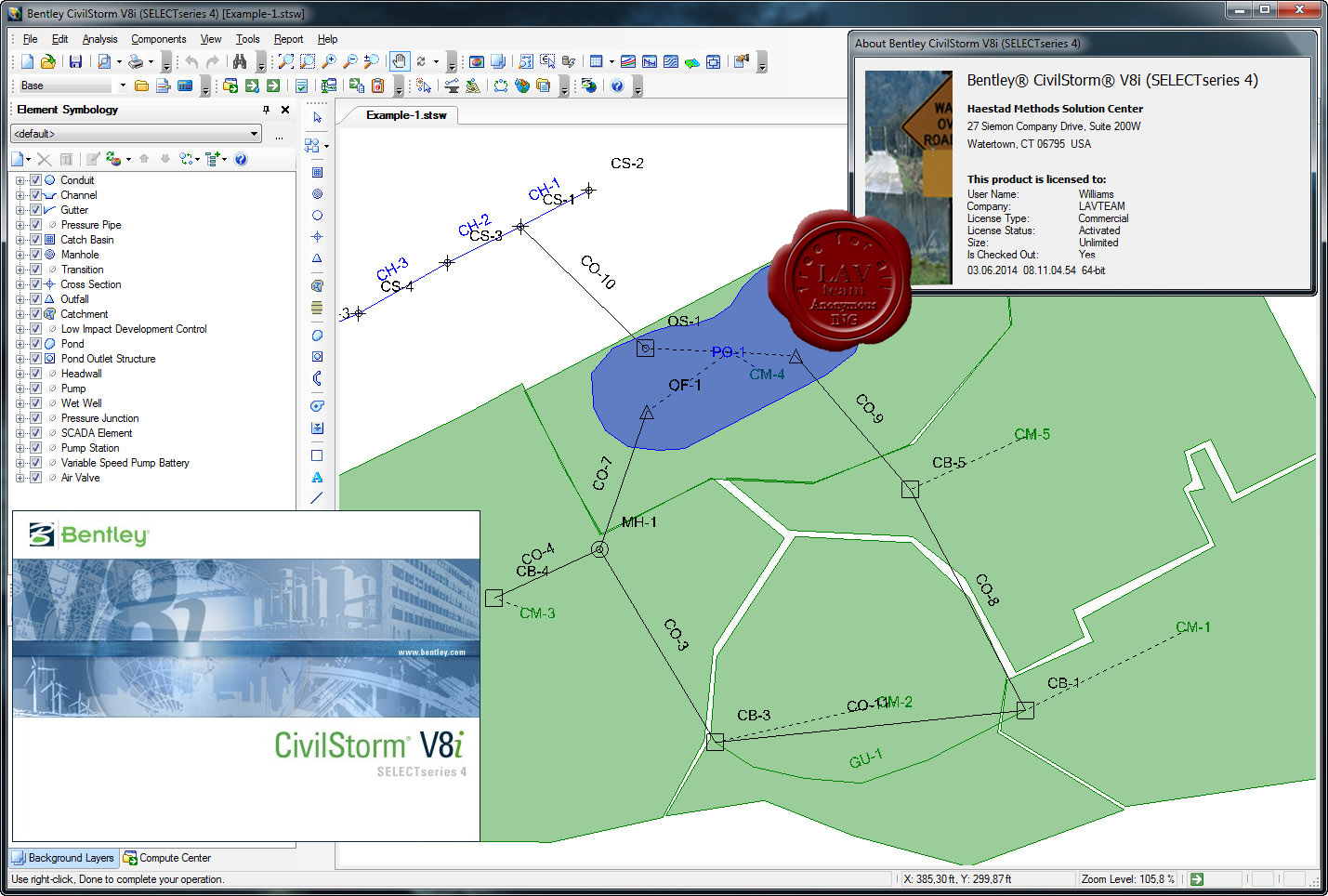The height and width of the screenshot is (896, 1328).
Task: Toggle the Pond Outlet Structure checkbox
Action: point(35,359)
